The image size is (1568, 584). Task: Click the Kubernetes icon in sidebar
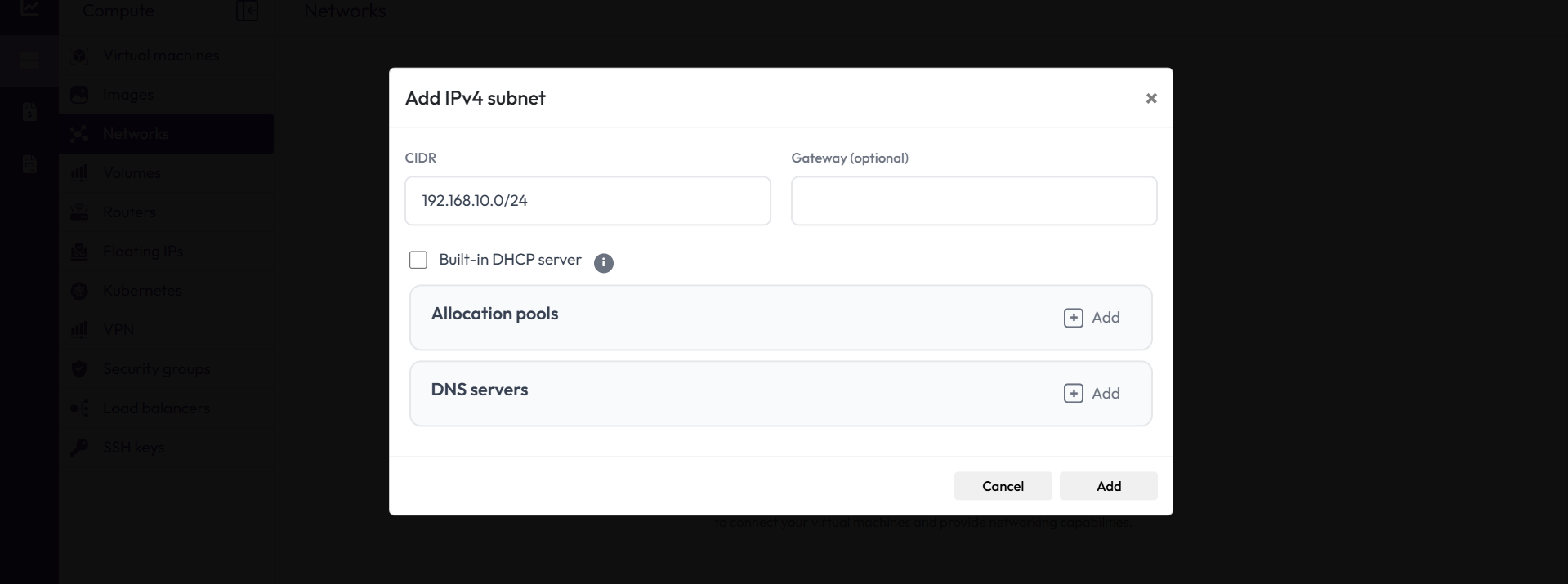pos(79,291)
